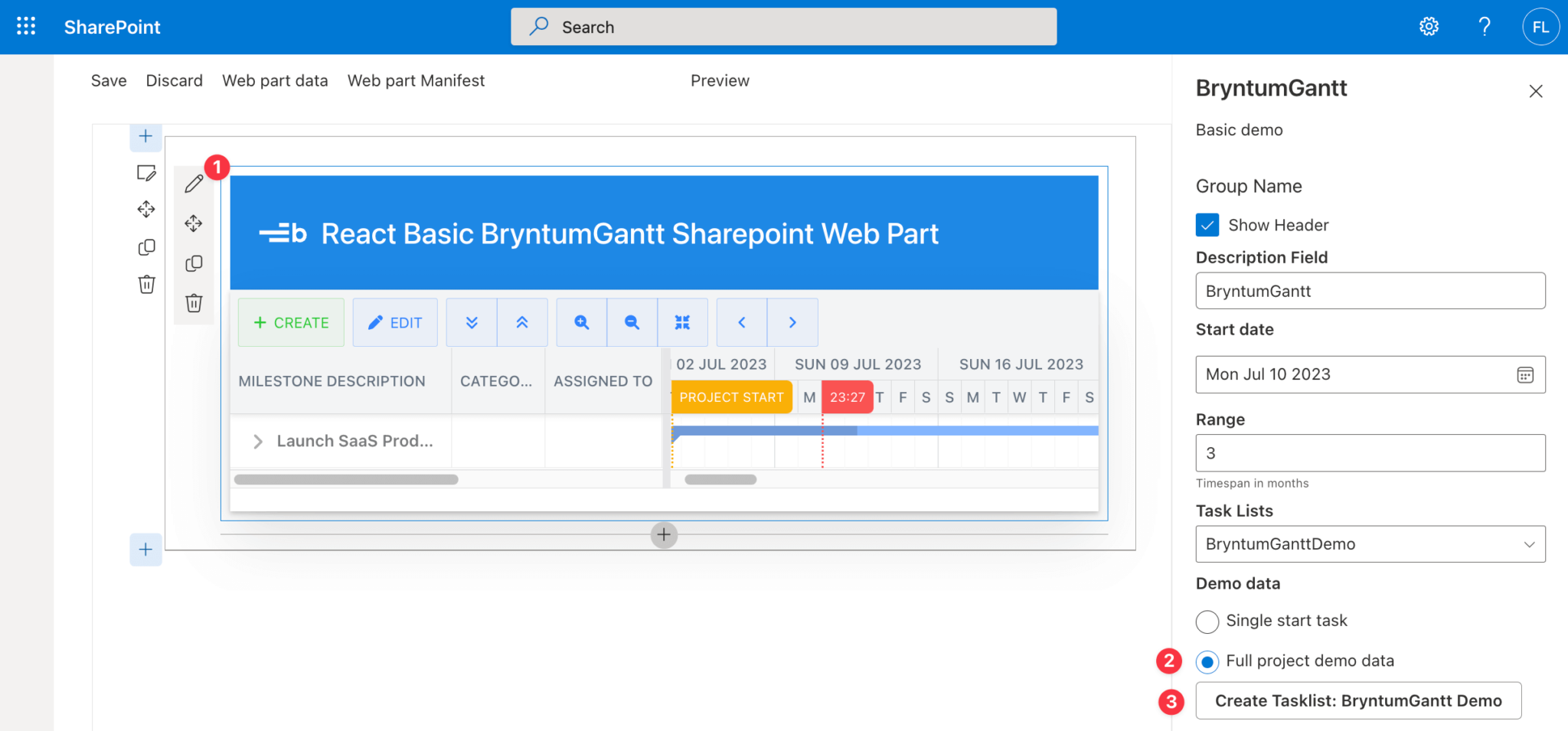Image resolution: width=1568 pixels, height=731 pixels.
Task: Click Preview in the command bar
Action: pyautogui.click(x=720, y=80)
